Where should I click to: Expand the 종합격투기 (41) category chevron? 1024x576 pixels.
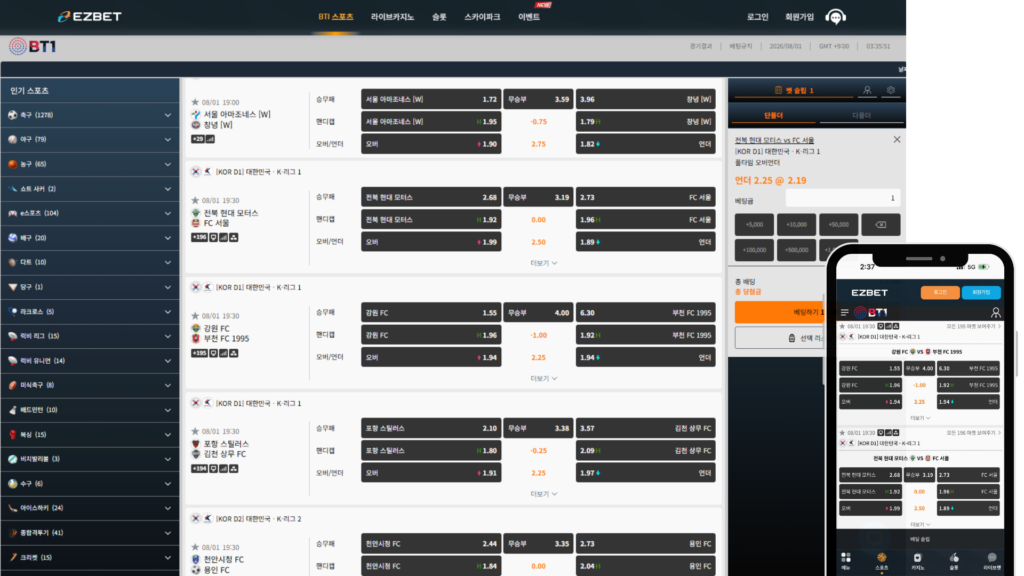[168, 533]
